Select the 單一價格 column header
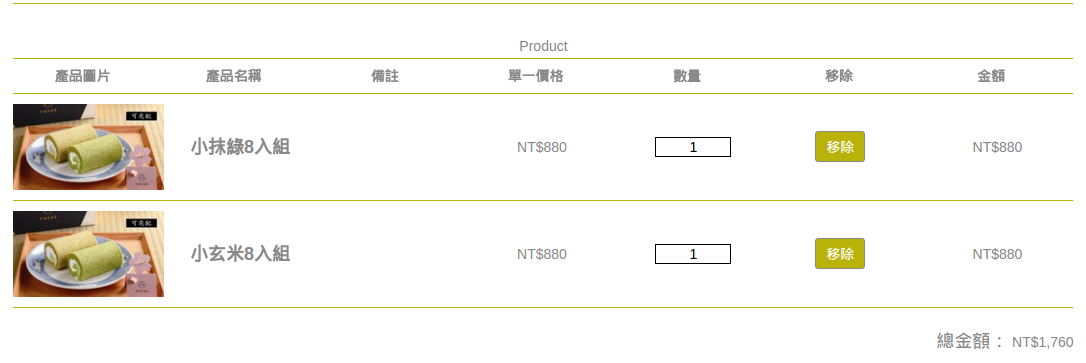1086x363 pixels. pyautogui.click(x=535, y=76)
